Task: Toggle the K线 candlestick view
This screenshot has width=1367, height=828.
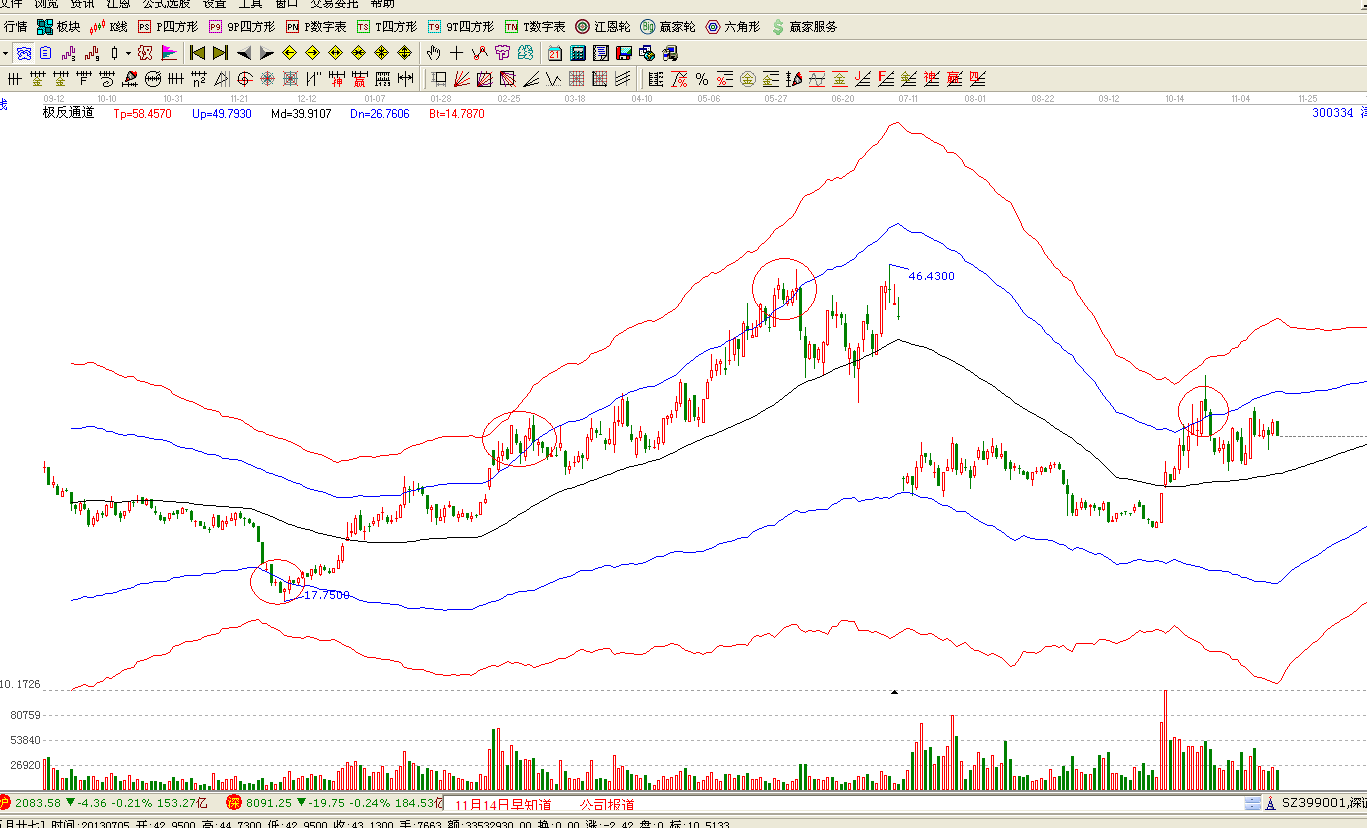Action: tap(109, 27)
